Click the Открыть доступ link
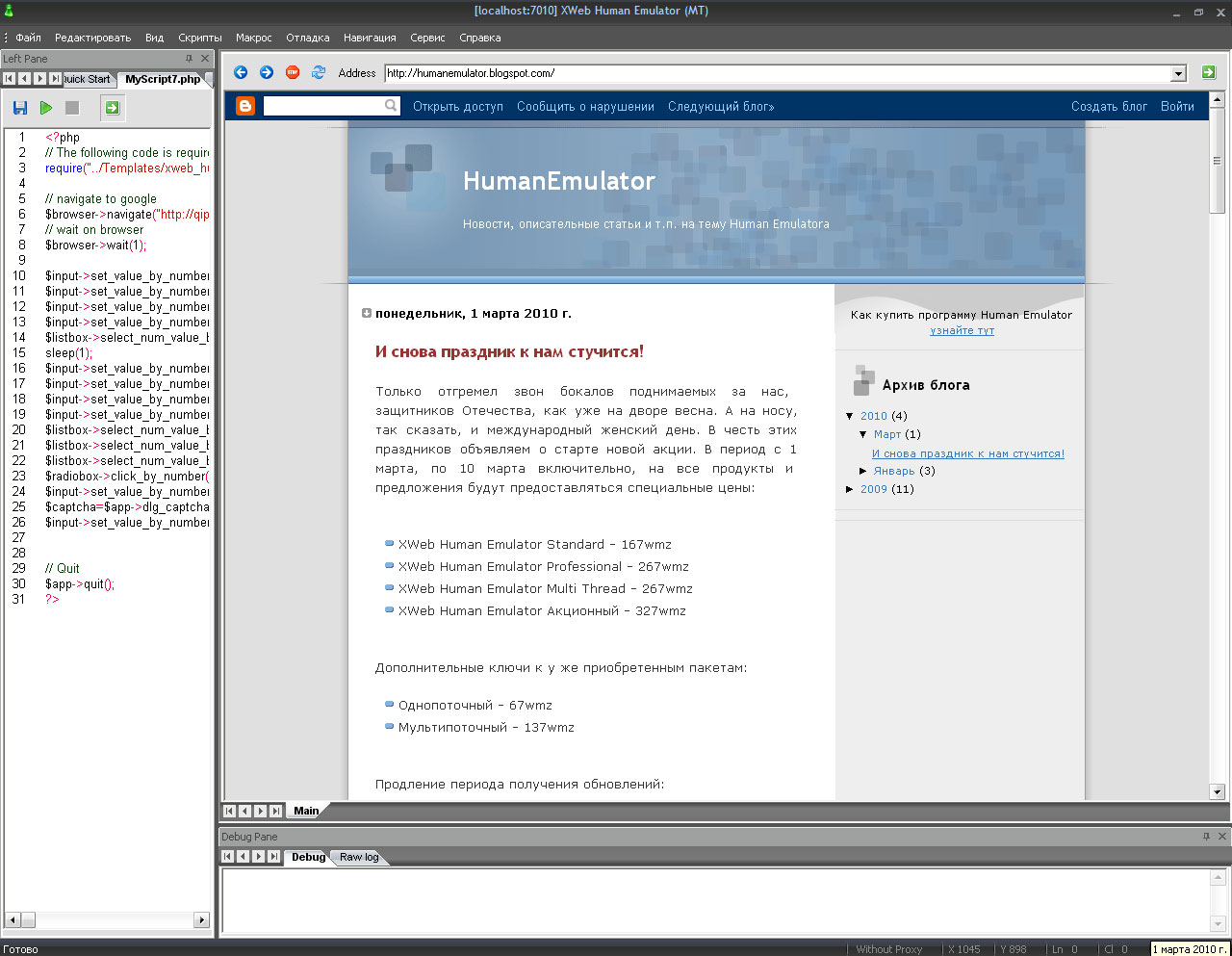The width and height of the screenshot is (1232, 956). [458, 106]
